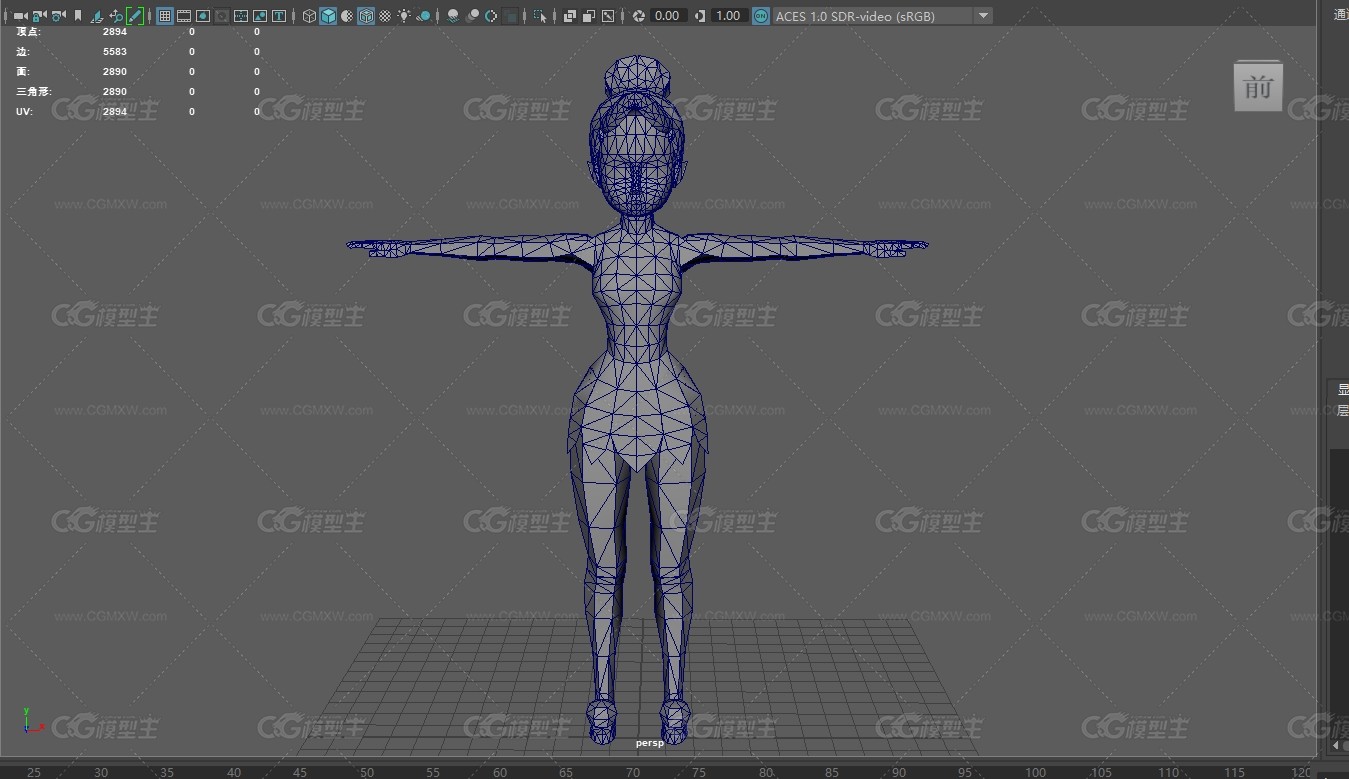Toggle the Safe Title icon
Viewport: 1349px width, 779px height.
(x=279, y=16)
